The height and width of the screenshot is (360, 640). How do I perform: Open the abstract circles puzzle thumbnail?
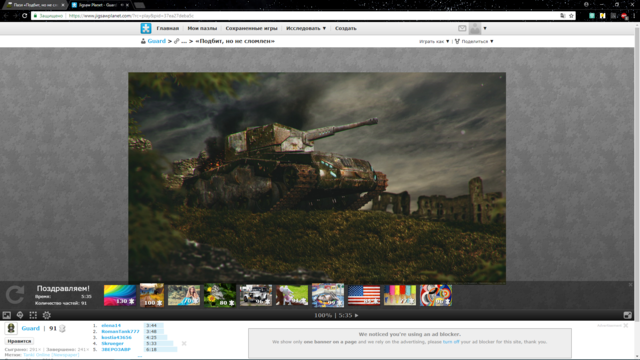tap(436, 295)
